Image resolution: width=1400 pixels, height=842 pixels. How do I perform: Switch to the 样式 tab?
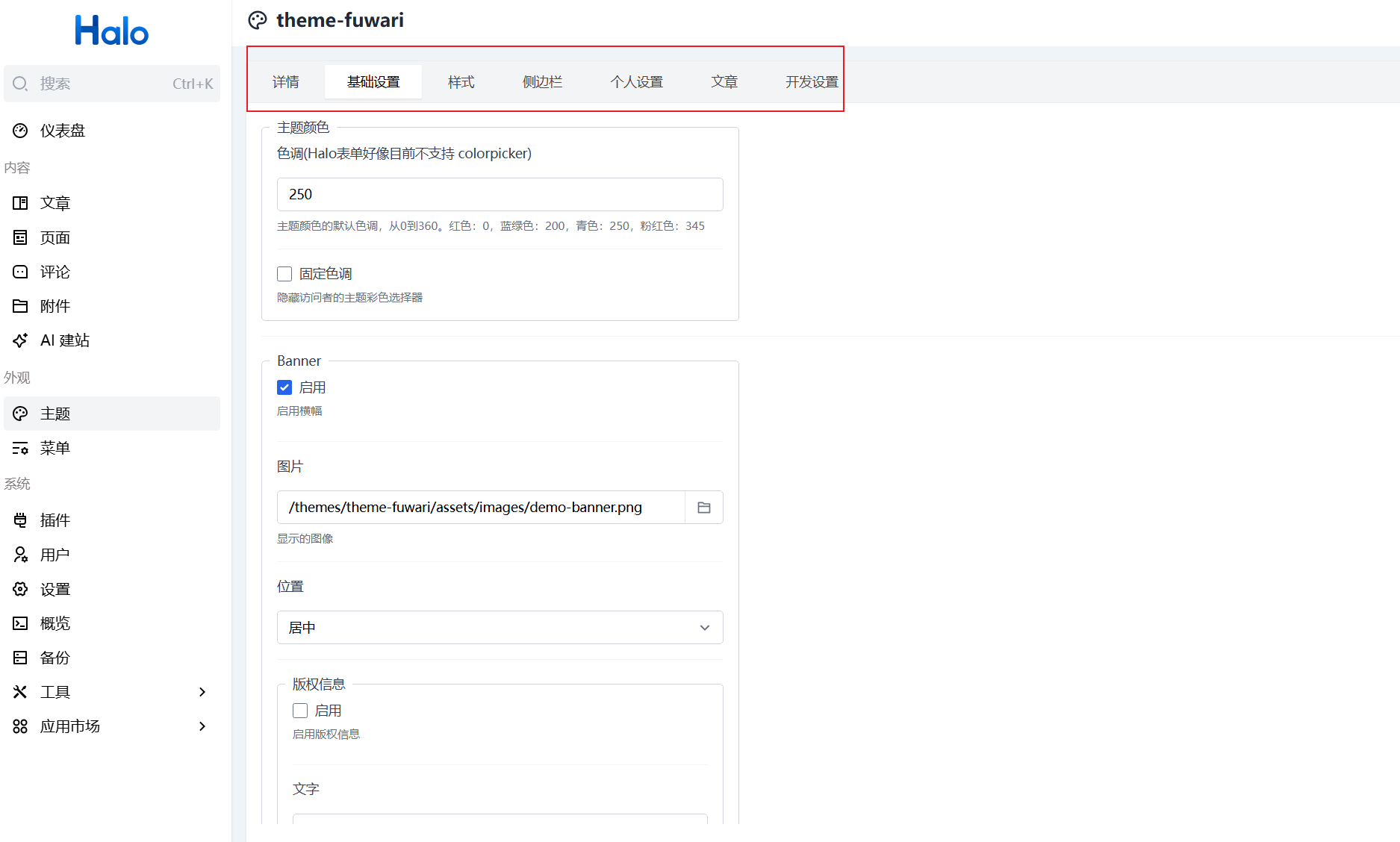[x=461, y=82]
